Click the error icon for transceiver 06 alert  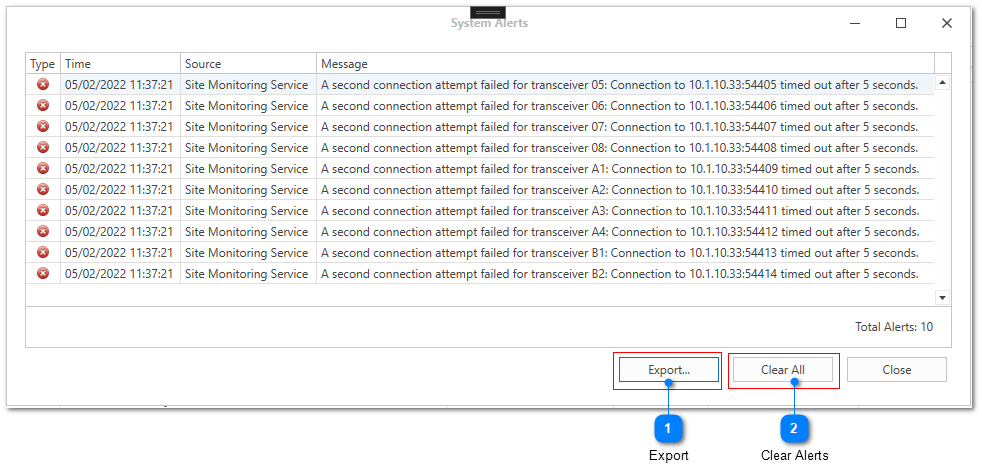point(43,105)
